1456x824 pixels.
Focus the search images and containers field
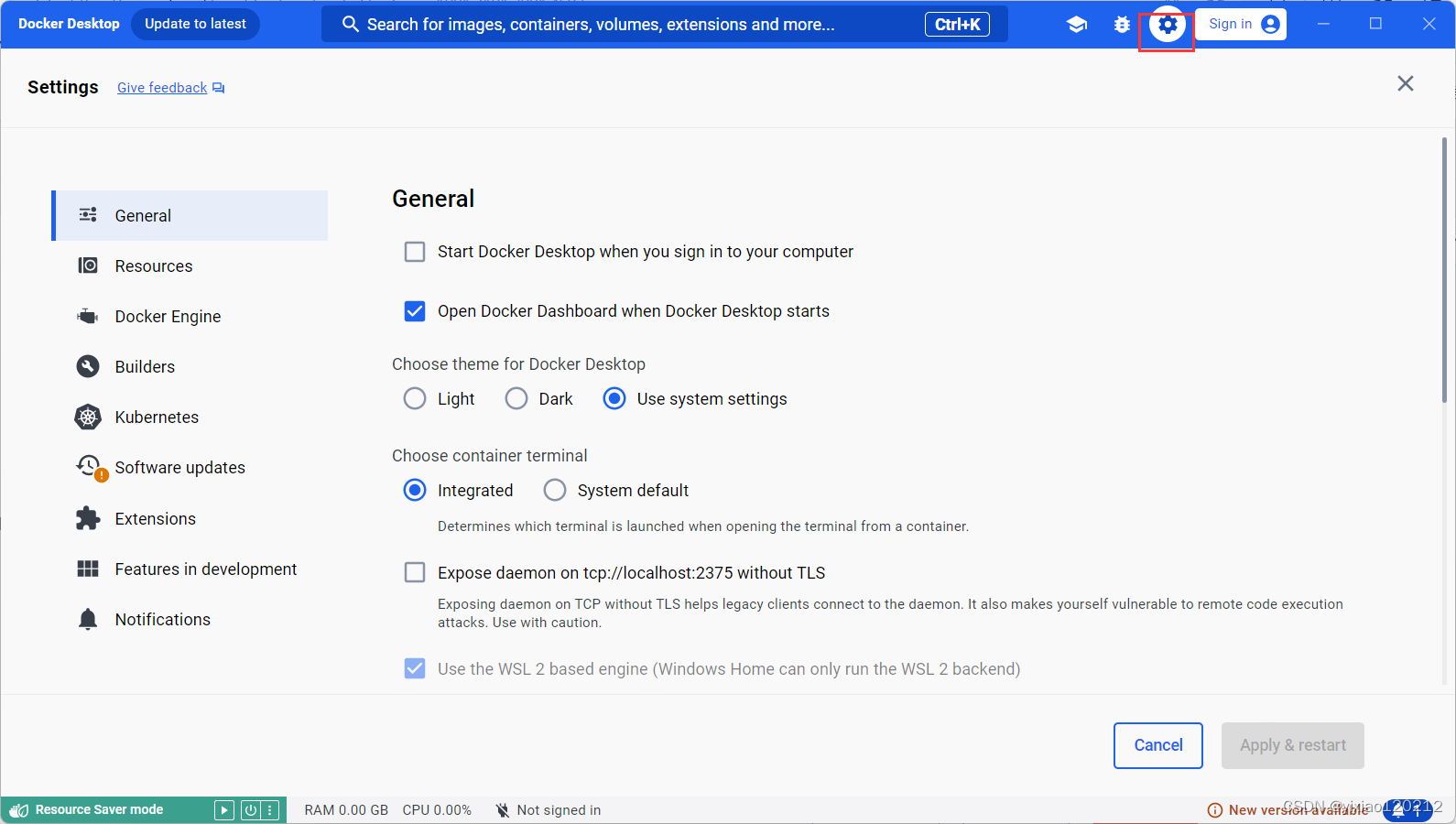tap(665, 24)
